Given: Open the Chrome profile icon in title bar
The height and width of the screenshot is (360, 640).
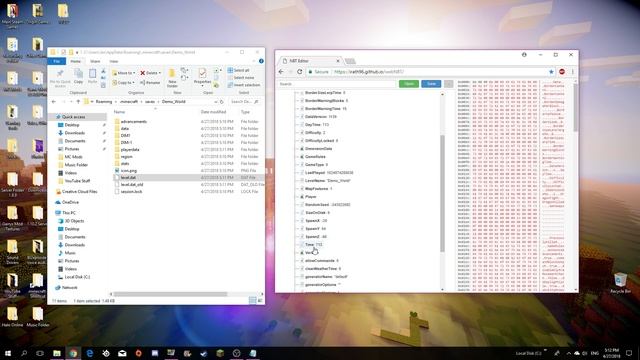Looking at the screenshot, I should click(x=524, y=54).
